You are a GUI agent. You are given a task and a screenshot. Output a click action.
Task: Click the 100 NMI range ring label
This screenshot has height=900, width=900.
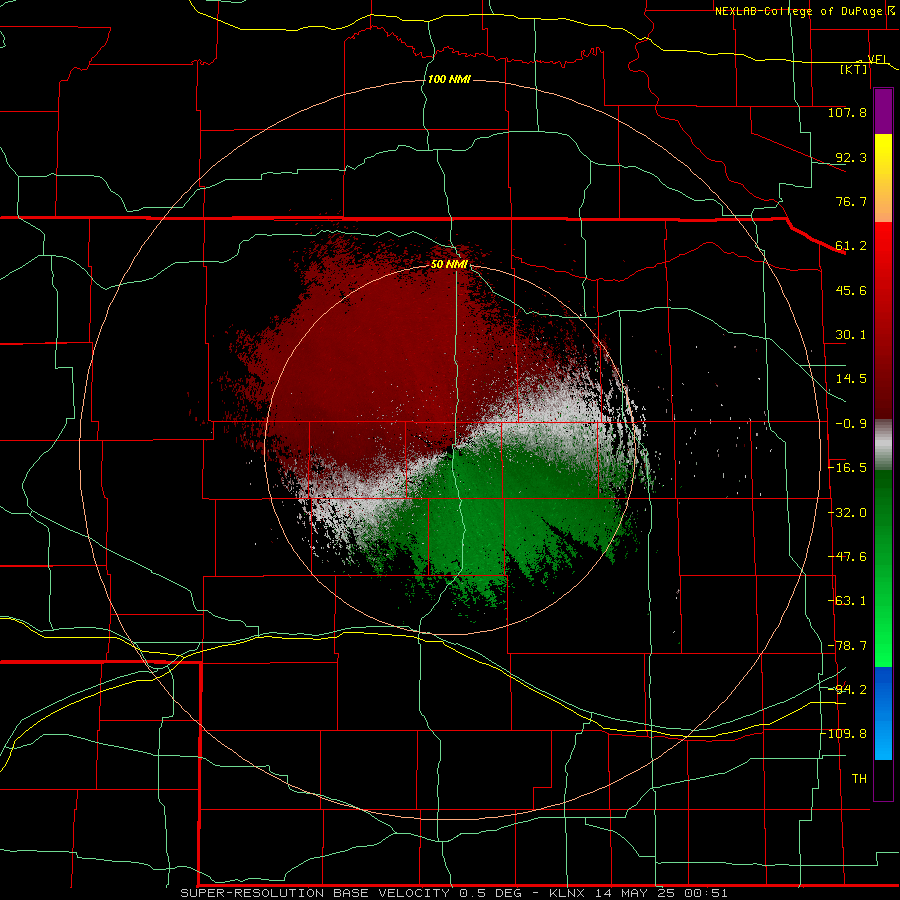point(449,79)
